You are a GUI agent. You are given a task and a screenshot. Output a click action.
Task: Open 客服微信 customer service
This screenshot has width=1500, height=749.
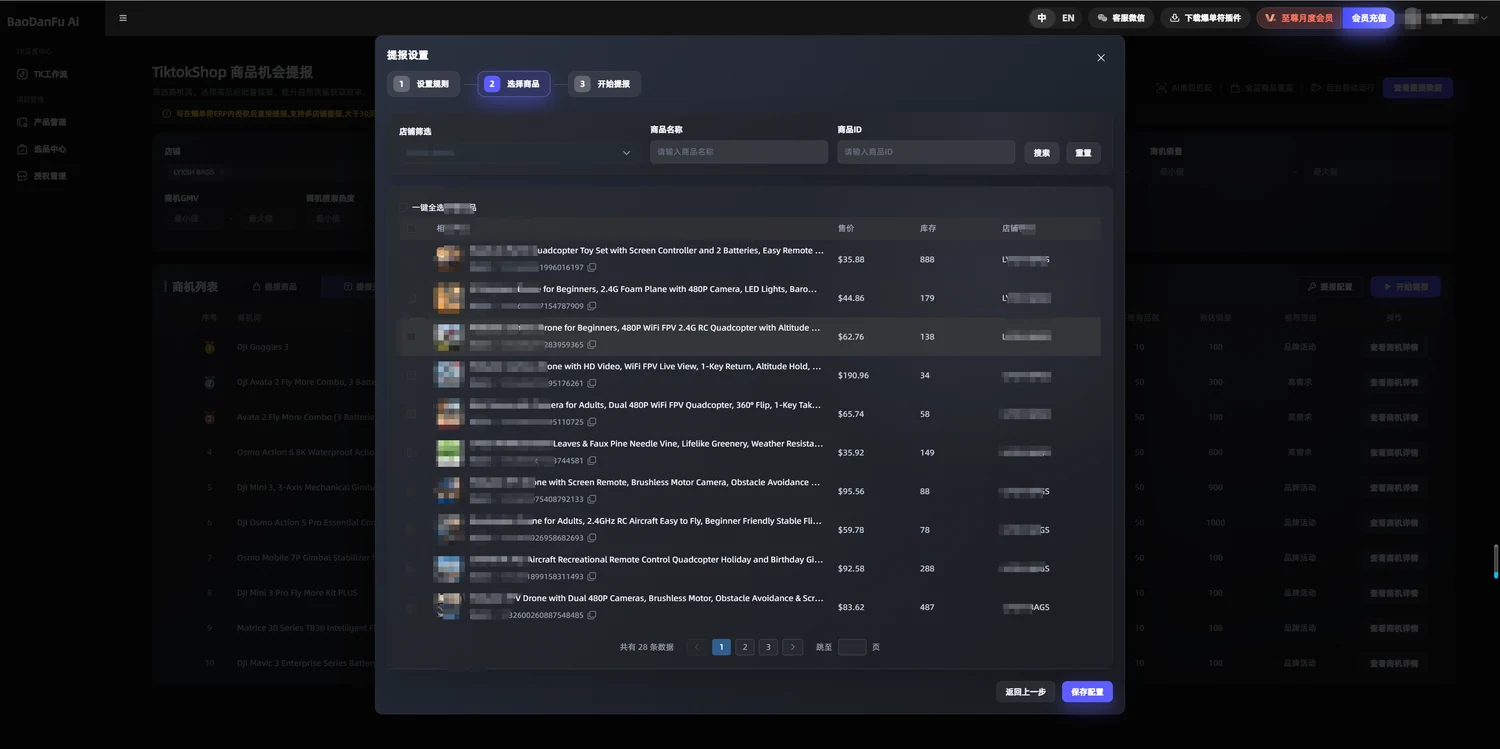tap(1122, 18)
